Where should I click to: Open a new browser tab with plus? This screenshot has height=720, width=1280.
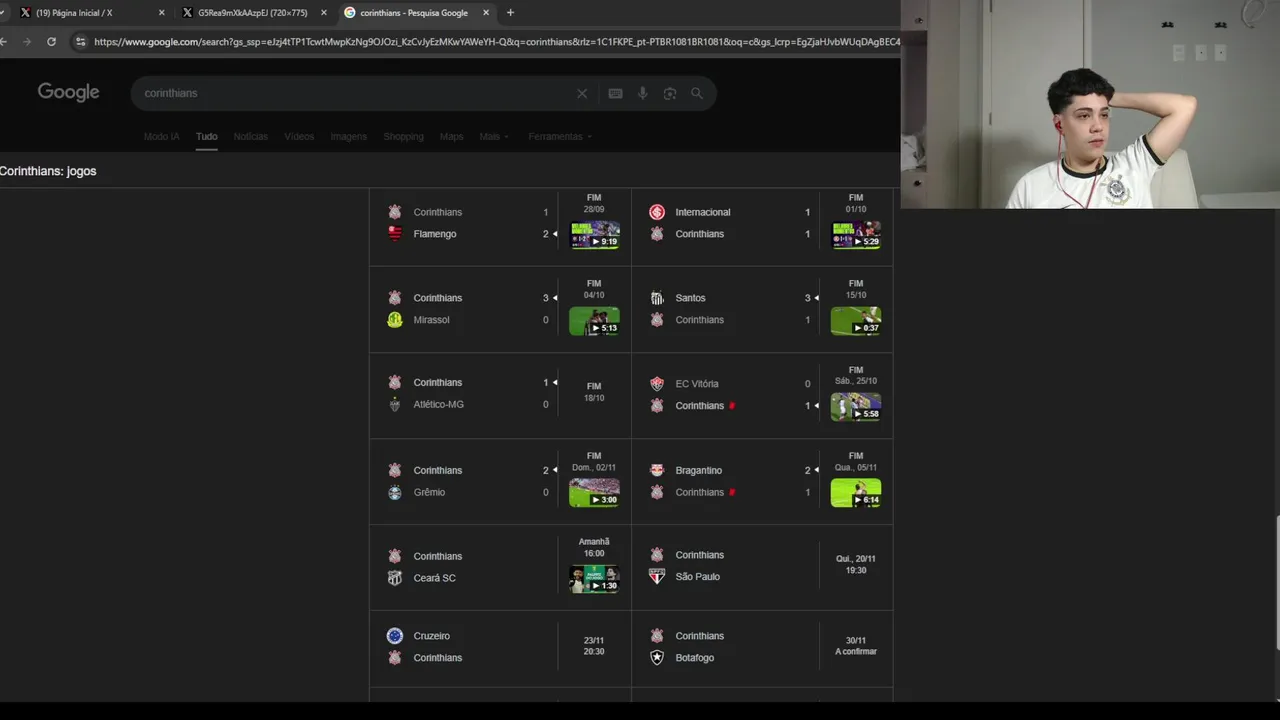tap(510, 13)
